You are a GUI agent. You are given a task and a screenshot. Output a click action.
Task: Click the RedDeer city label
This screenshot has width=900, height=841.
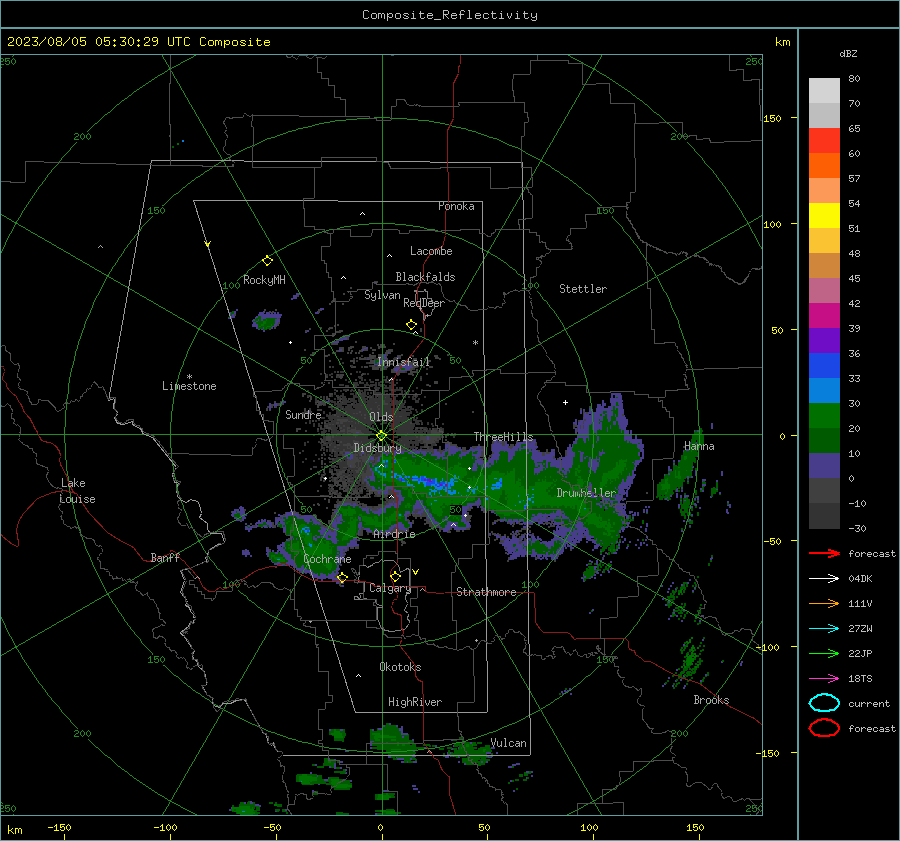point(424,303)
